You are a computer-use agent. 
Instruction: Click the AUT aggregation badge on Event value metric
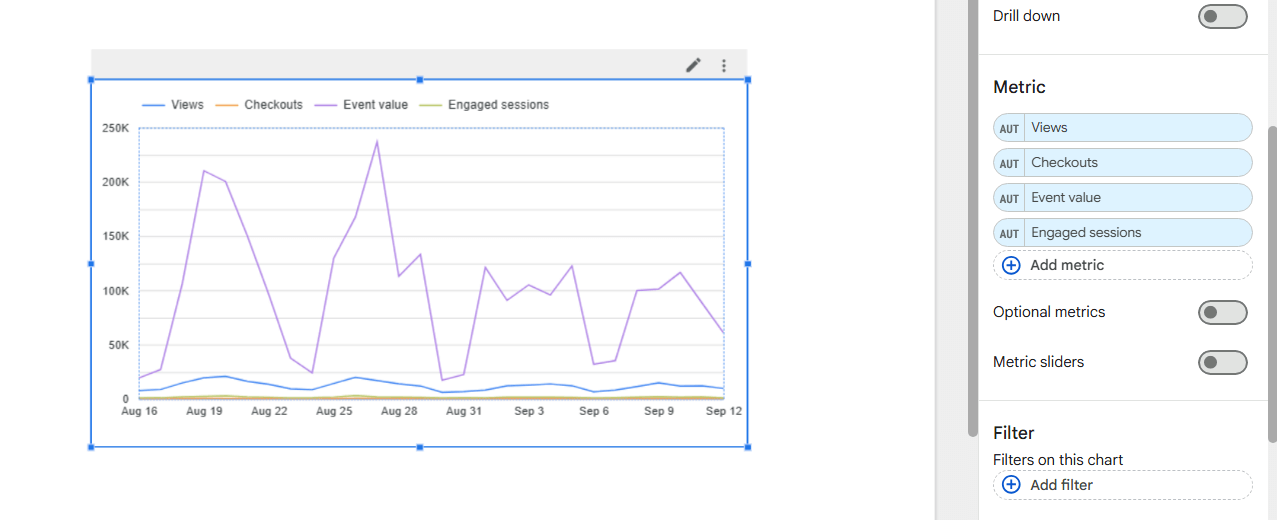pyautogui.click(x=1009, y=198)
